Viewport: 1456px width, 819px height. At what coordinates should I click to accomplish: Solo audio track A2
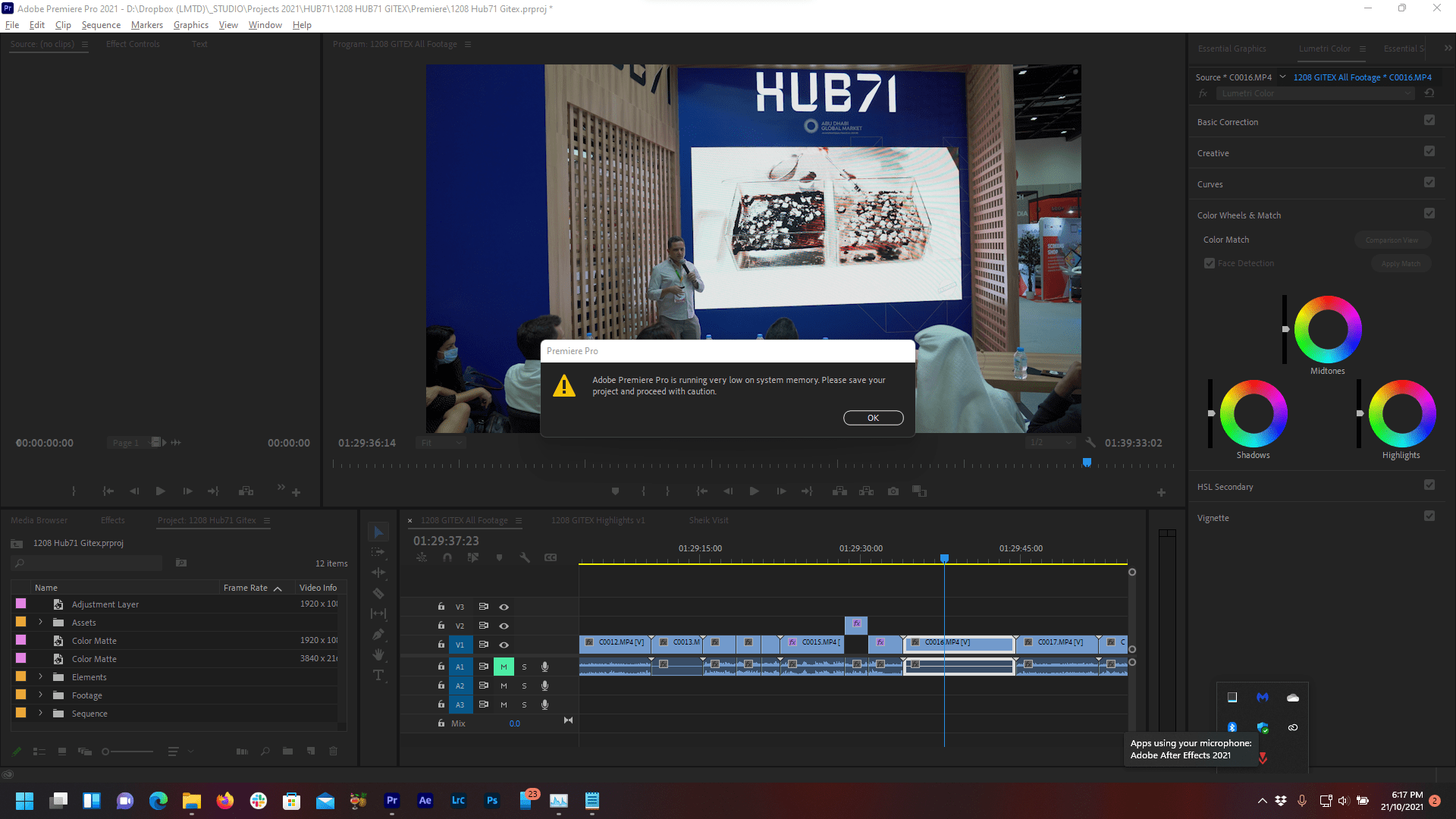[523, 686]
